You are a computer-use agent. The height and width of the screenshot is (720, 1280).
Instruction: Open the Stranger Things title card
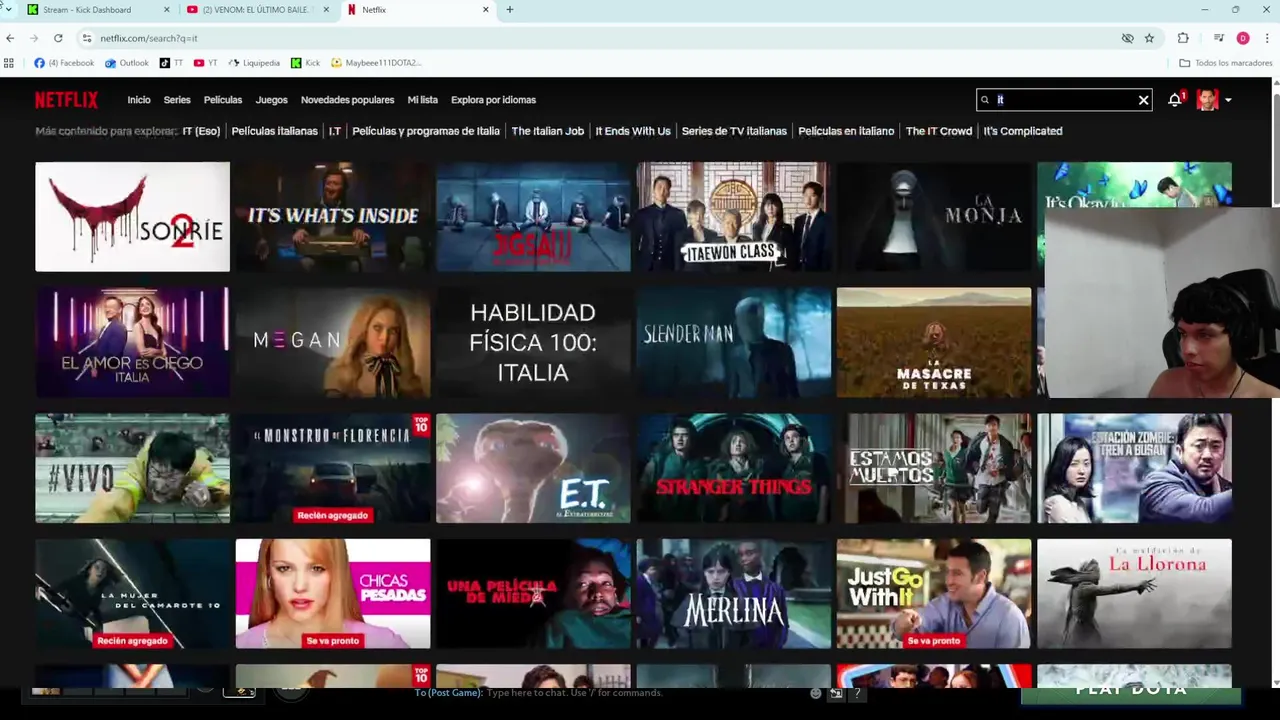[733, 468]
